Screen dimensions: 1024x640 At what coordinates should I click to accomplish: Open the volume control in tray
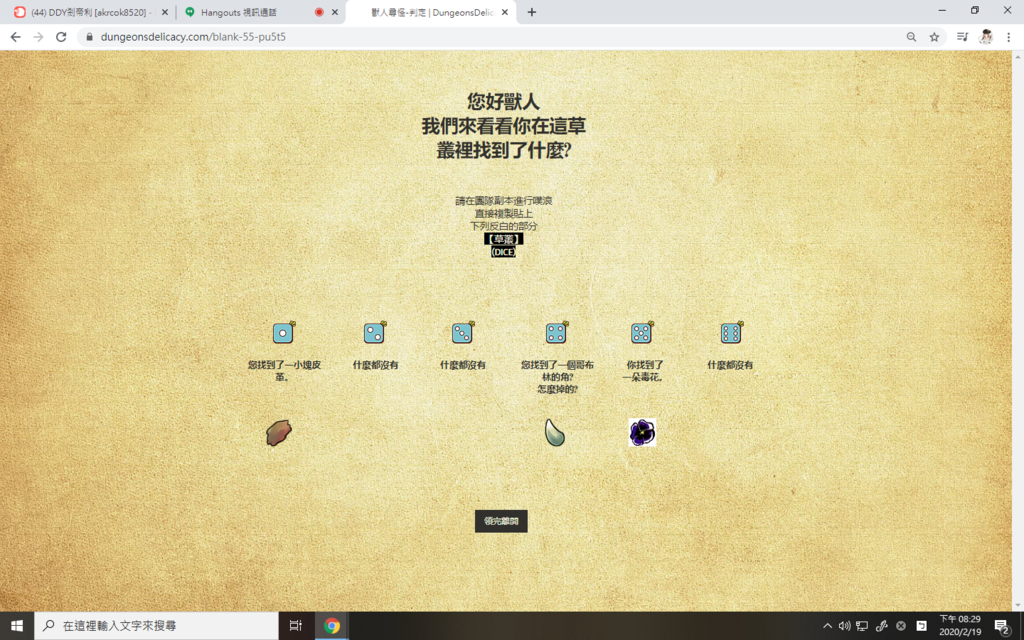point(844,626)
